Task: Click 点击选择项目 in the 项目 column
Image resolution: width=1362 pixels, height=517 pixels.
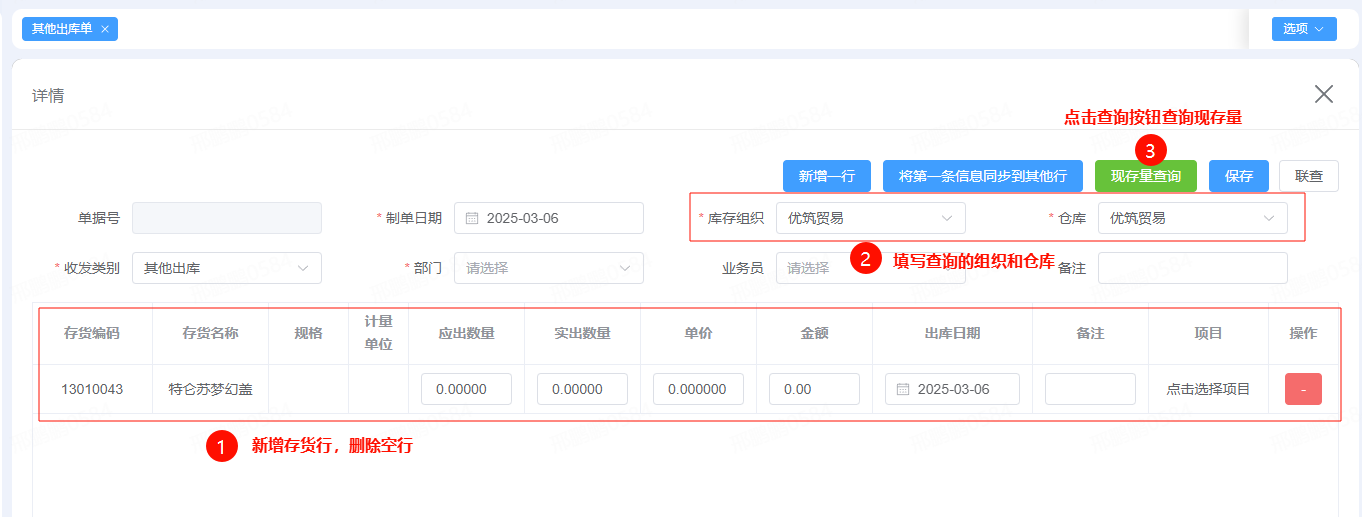Action: [1208, 389]
